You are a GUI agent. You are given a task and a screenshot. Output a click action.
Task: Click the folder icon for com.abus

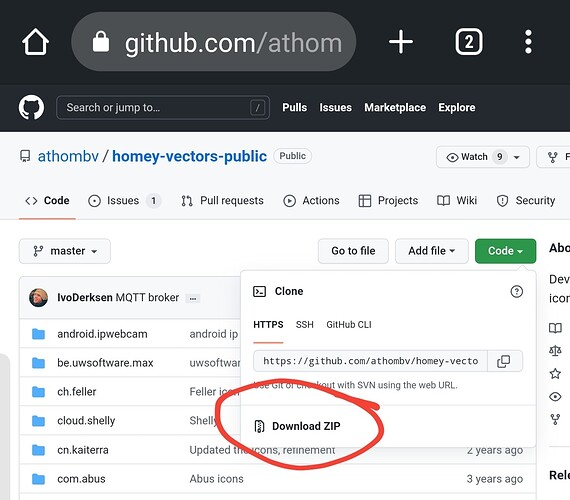(x=38, y=479)
